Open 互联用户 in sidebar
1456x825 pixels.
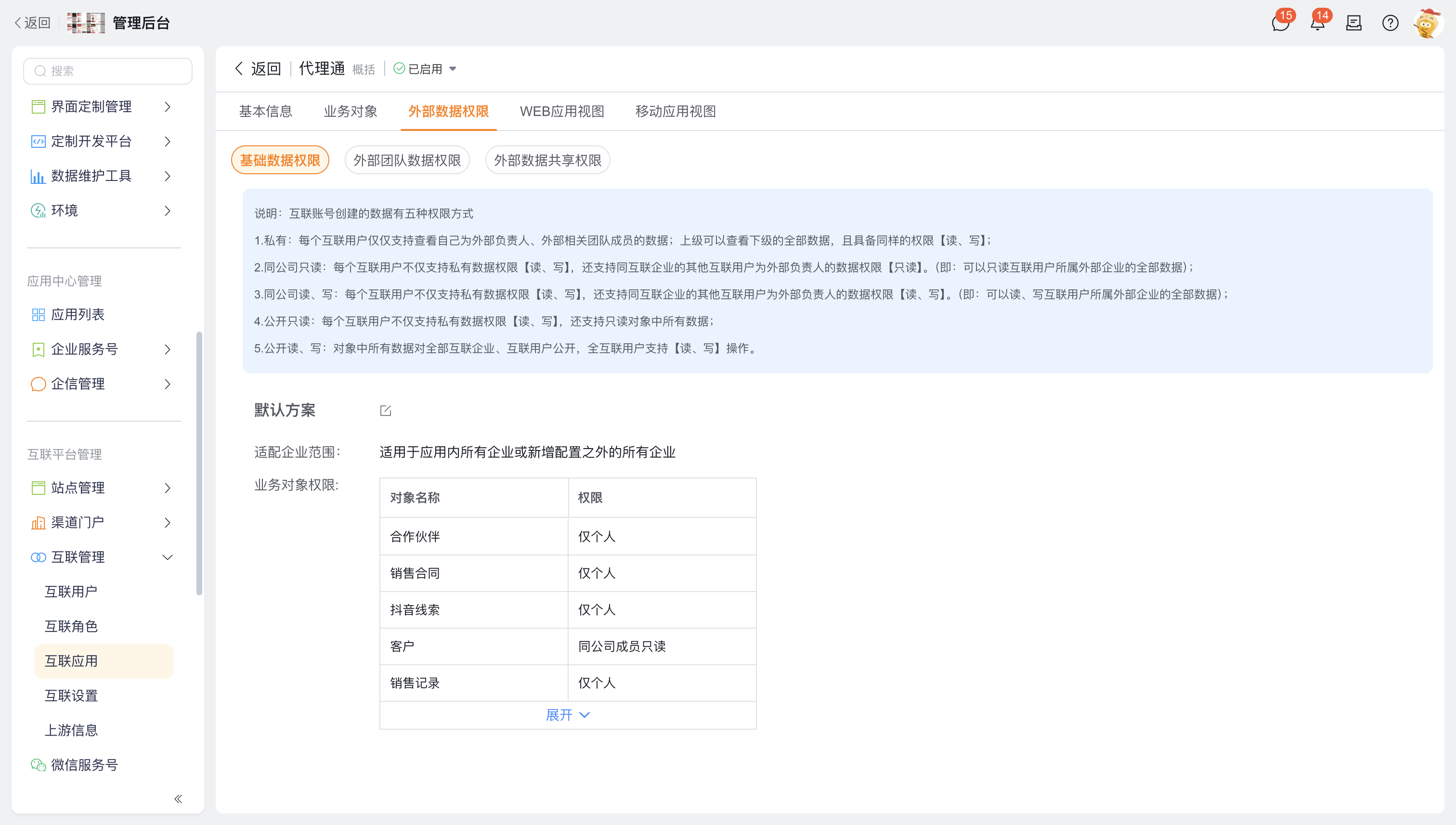[104, 592]
